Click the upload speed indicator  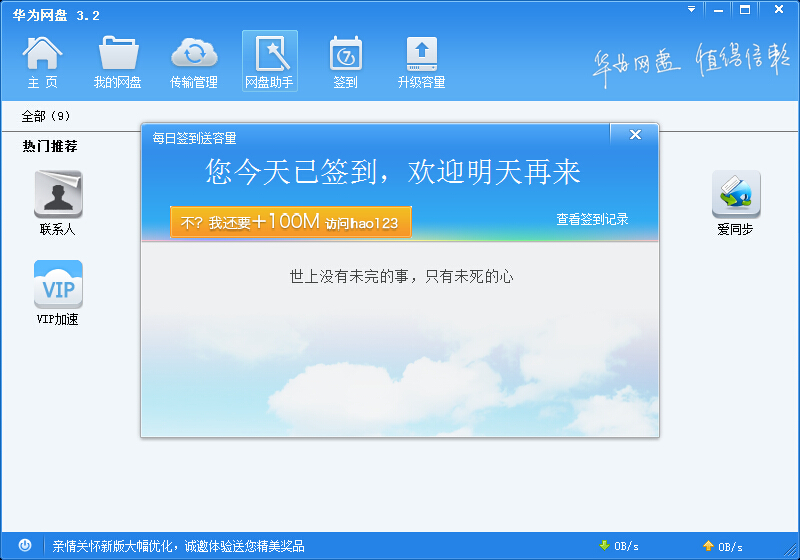722,546
